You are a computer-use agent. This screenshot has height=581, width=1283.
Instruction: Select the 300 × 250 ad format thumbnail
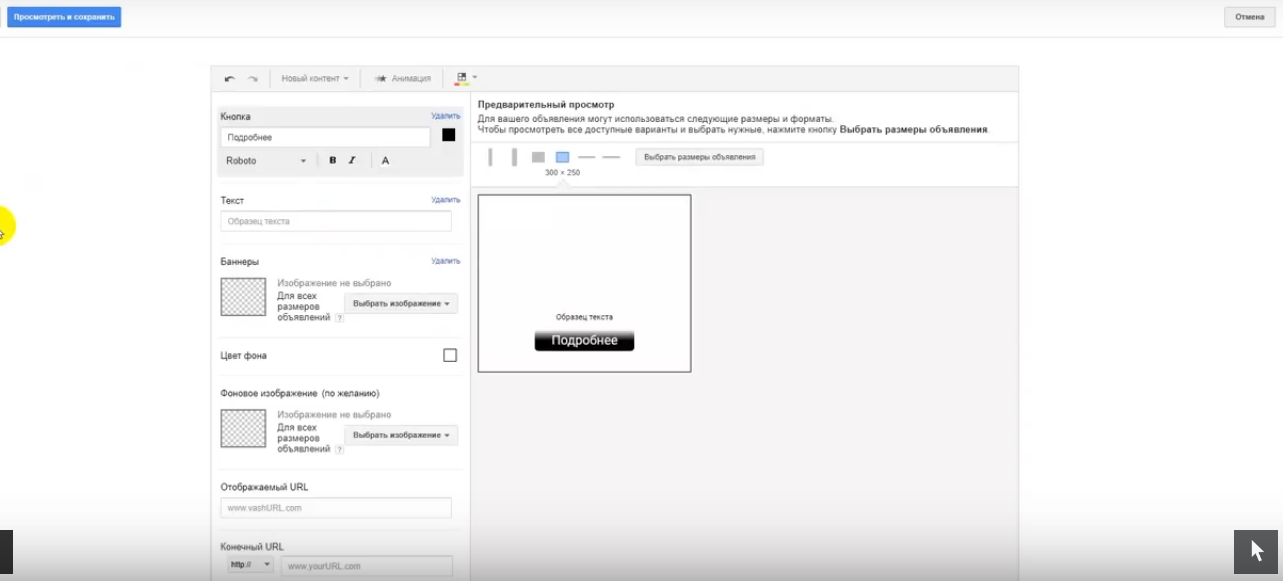tap(562, 156)
